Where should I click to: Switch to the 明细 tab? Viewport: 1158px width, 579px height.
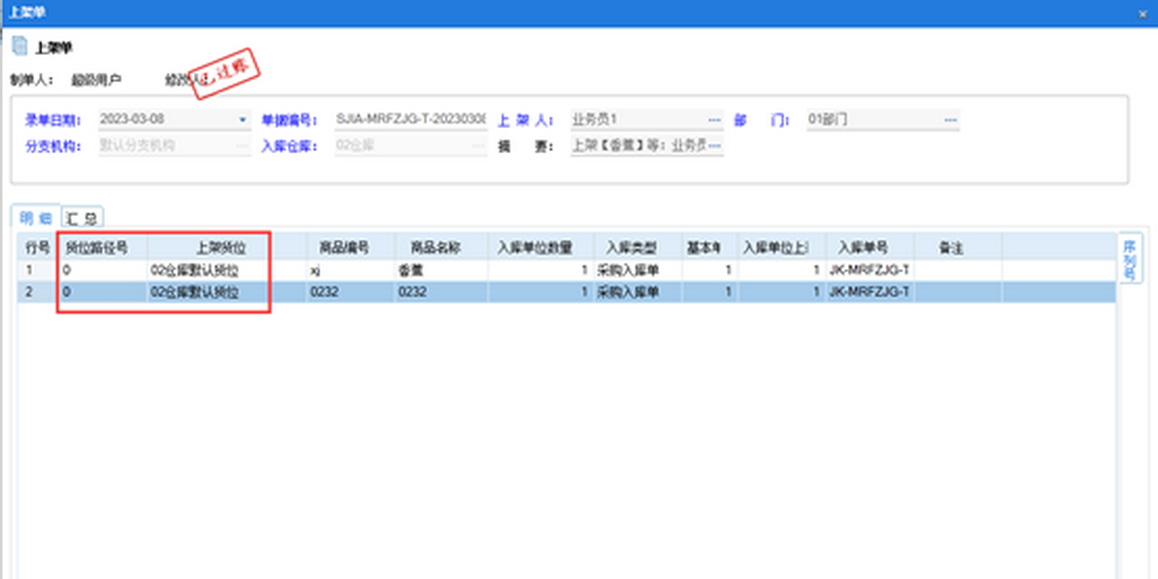(35, 217)
